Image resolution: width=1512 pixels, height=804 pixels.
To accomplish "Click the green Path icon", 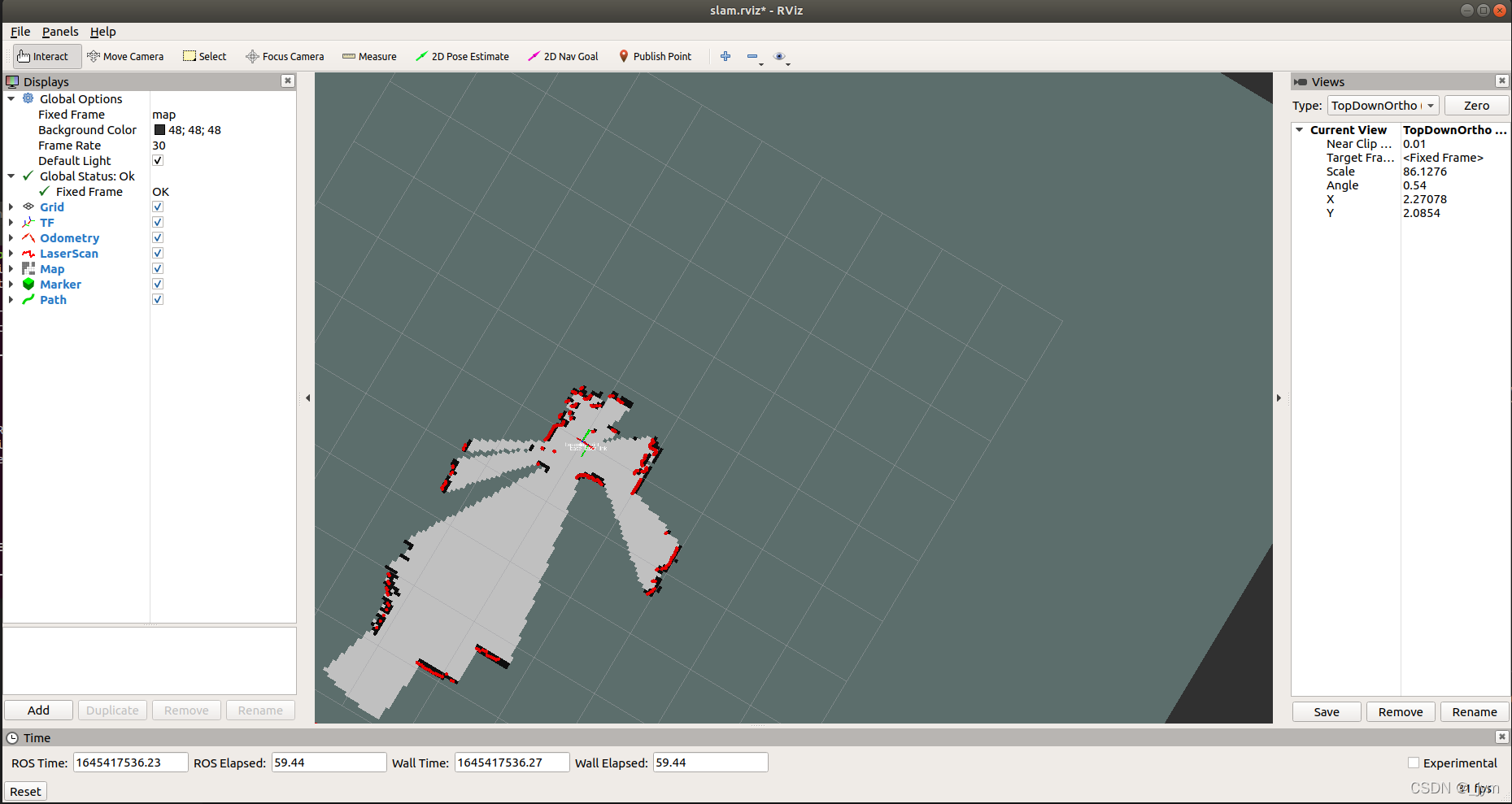I will click(28, 299).
